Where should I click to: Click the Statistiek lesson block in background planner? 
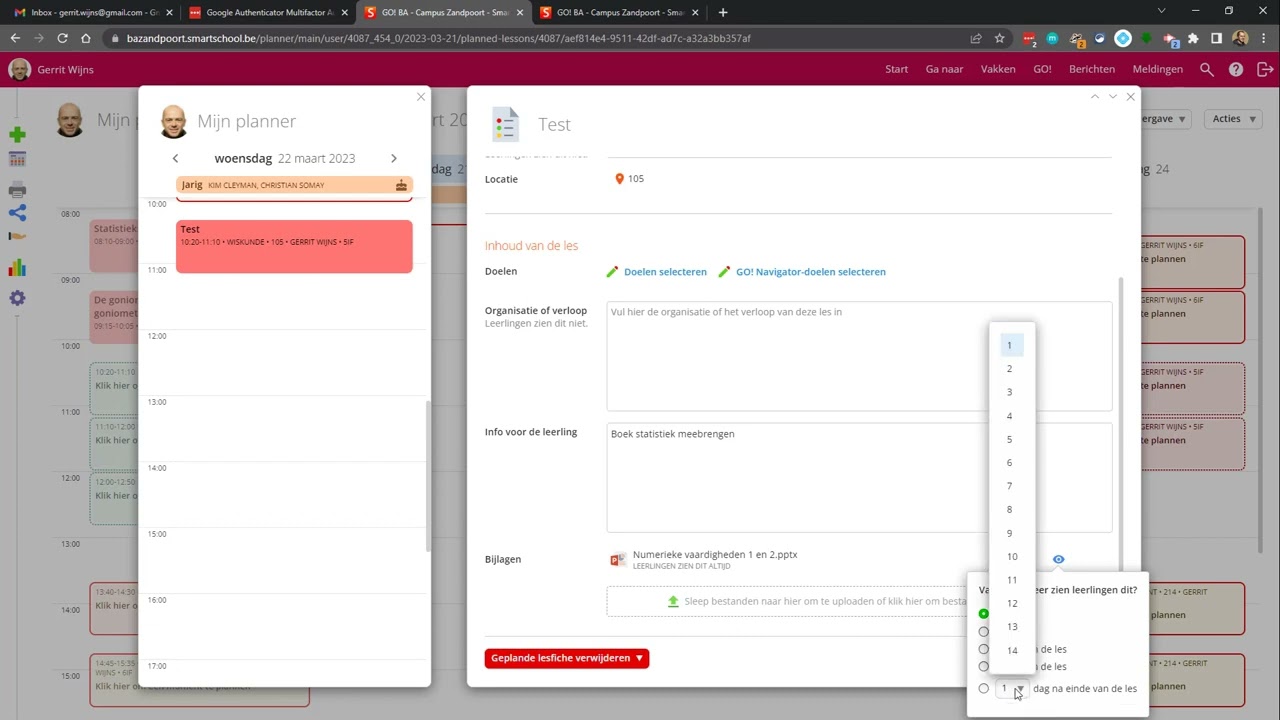coord(114,247)
